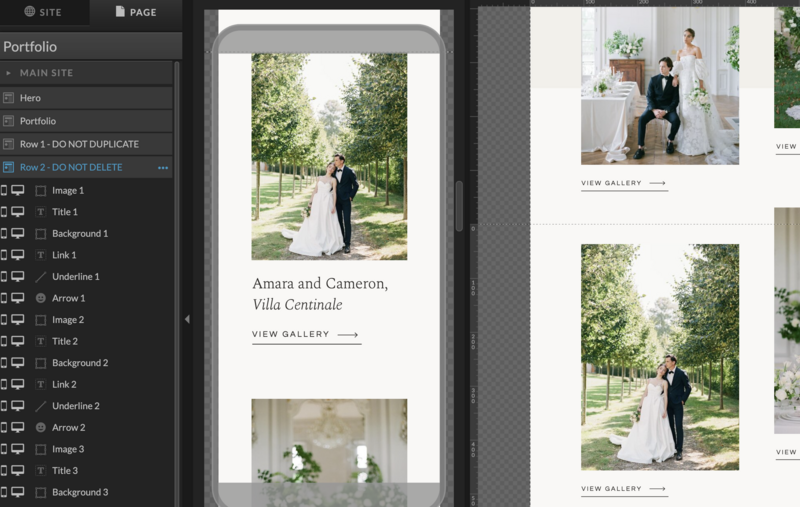Click the rectangle icon beside Image 2

click(41, 320)
